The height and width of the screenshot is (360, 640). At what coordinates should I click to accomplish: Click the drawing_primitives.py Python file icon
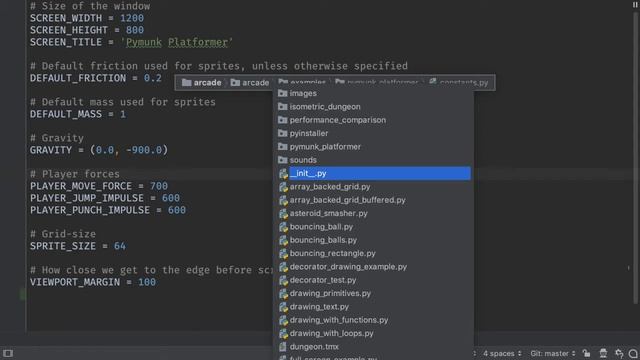point(283,293)
